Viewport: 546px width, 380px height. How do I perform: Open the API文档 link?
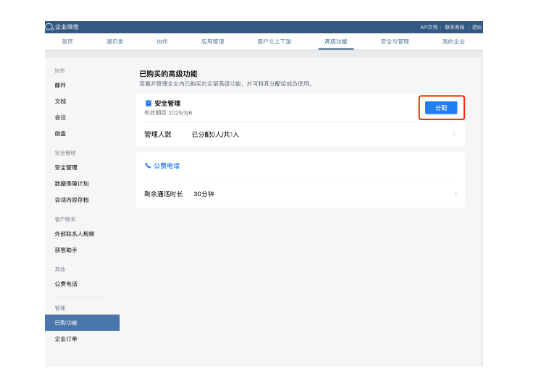tap(429, 27)
